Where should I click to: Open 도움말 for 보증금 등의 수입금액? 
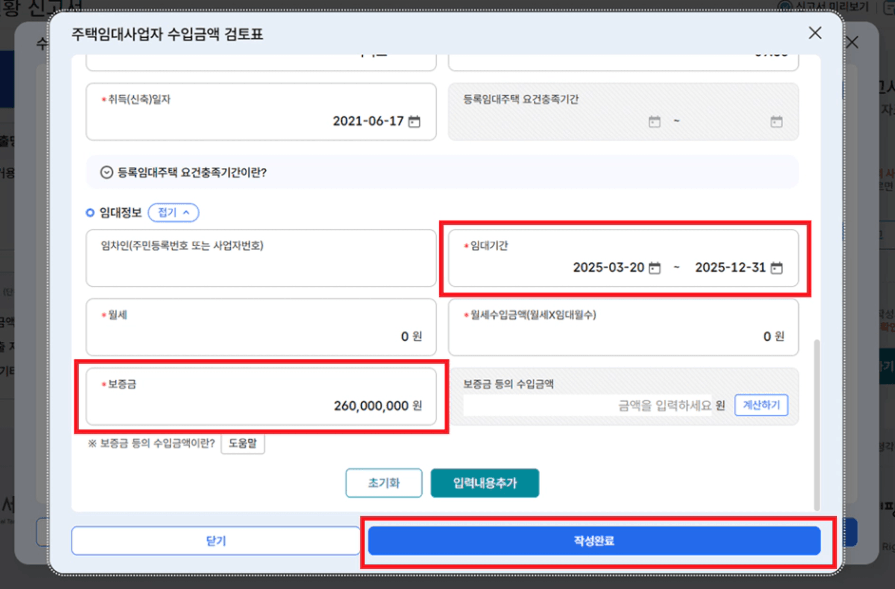pos(243,443)
